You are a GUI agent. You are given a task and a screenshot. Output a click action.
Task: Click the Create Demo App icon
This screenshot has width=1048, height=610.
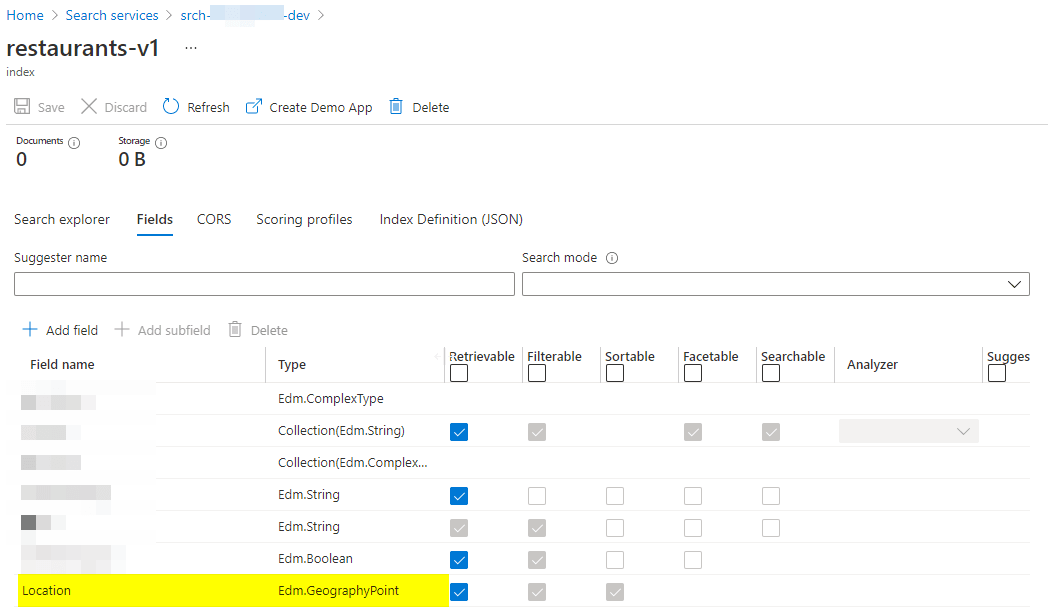click(254, 107)
